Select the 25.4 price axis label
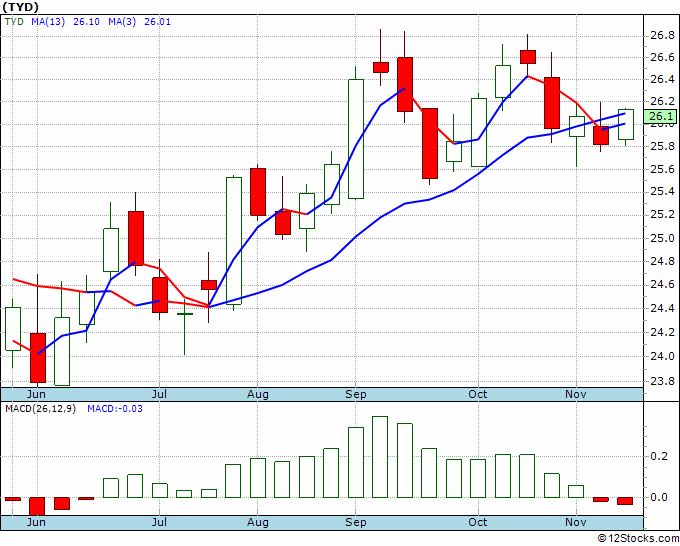 pos(662,192)
